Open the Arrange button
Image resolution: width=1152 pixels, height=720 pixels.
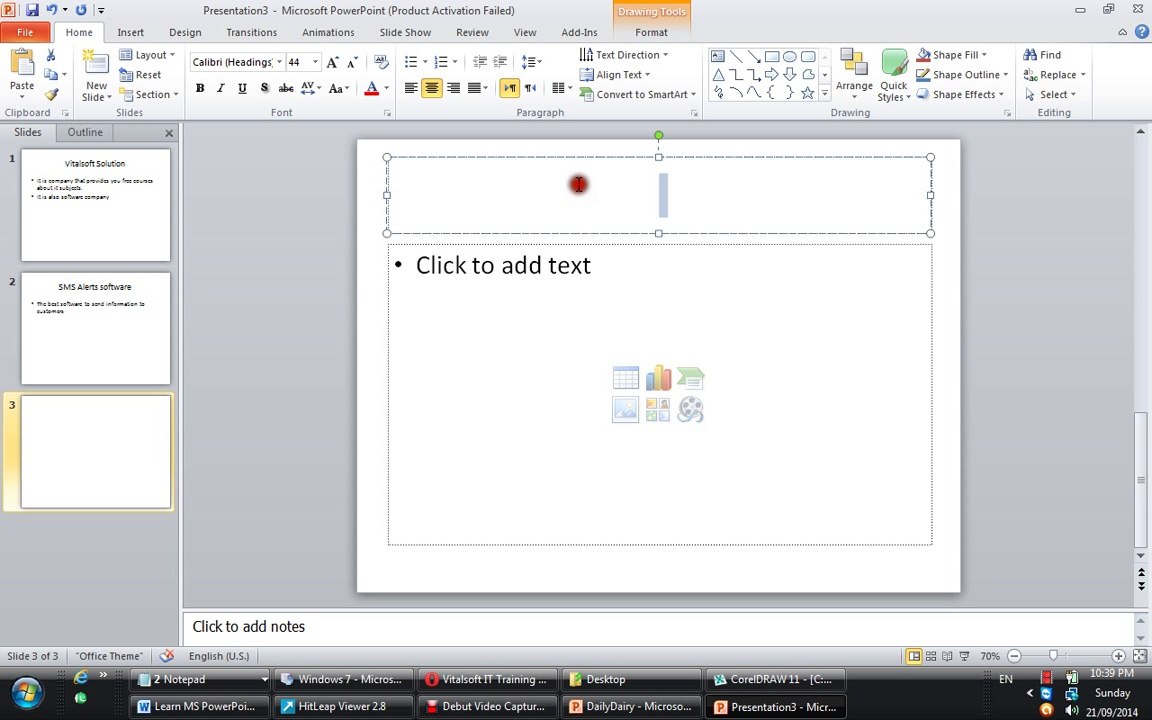(854, 74)
